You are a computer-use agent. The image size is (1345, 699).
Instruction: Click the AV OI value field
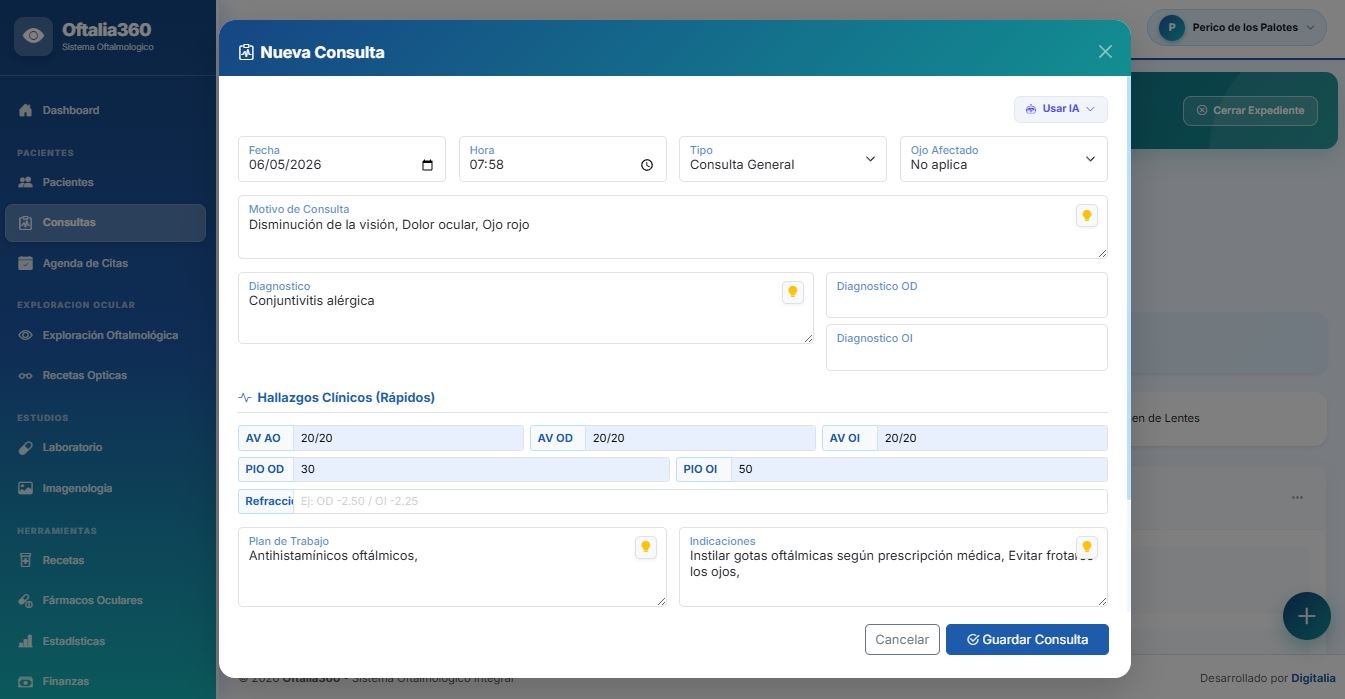pyautogui.click(x=992, y=438)
